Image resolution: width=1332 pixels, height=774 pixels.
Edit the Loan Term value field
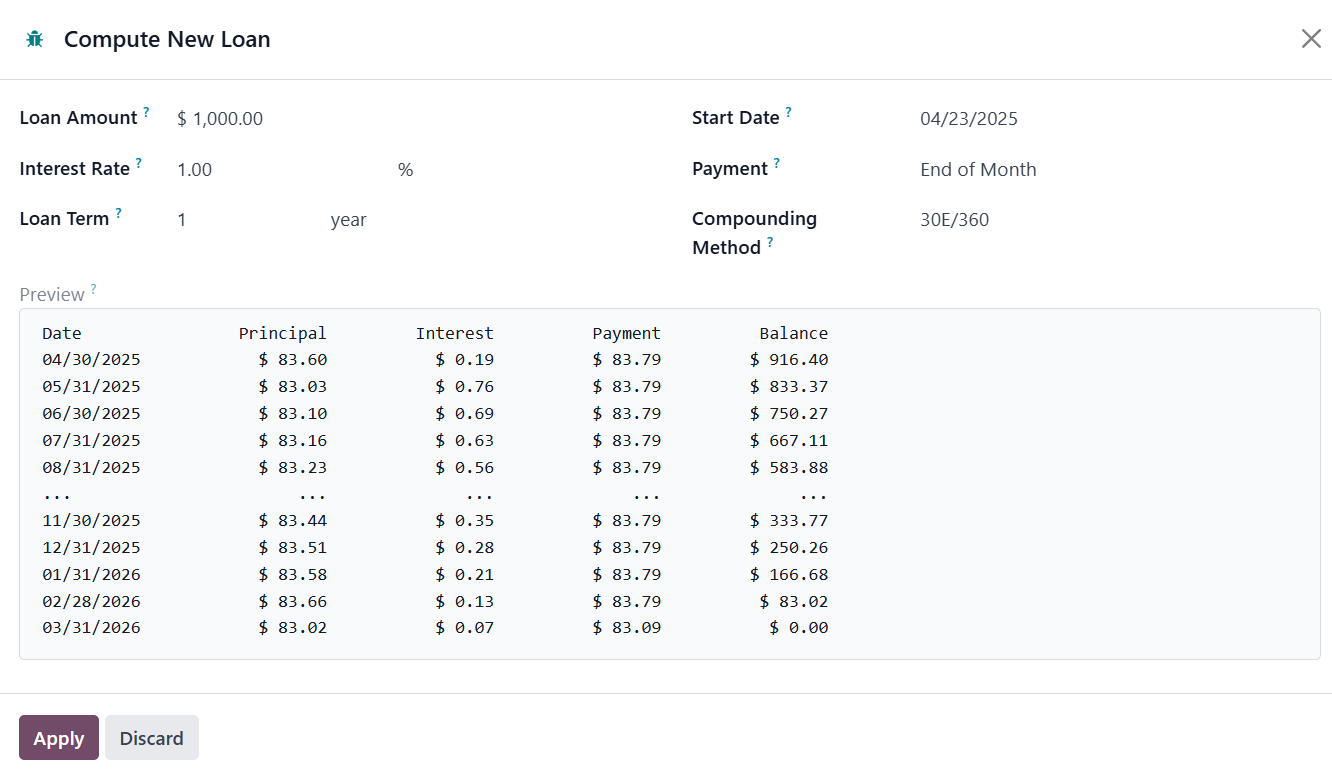(x=245, y=220)
